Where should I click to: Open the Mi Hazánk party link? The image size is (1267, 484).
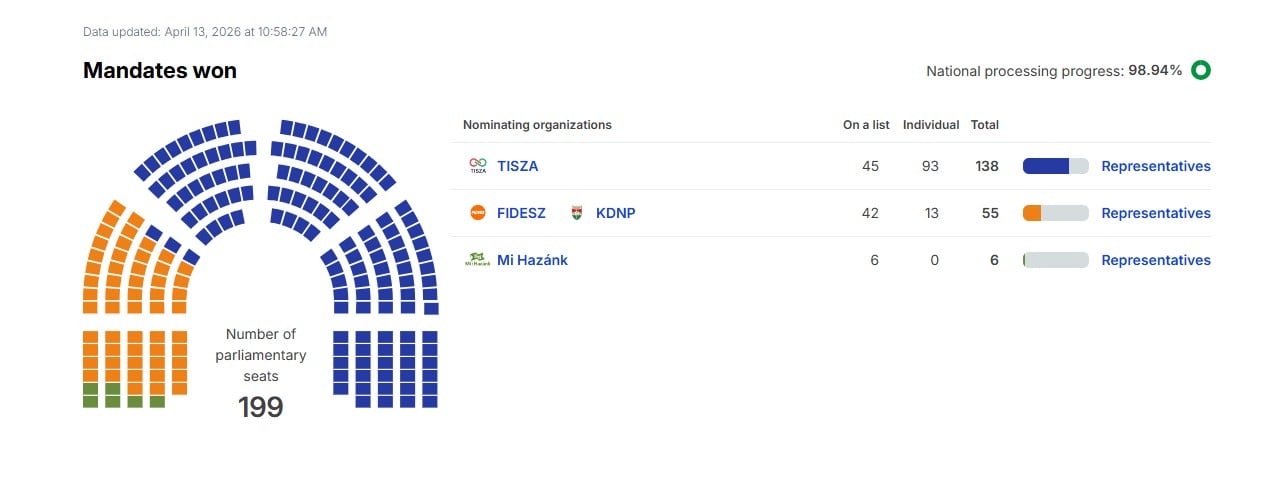[x=532, y=260]
